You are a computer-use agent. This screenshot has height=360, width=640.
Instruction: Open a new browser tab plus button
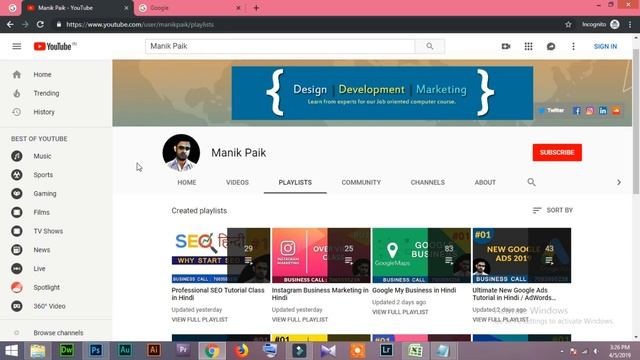tap(256, 8)
